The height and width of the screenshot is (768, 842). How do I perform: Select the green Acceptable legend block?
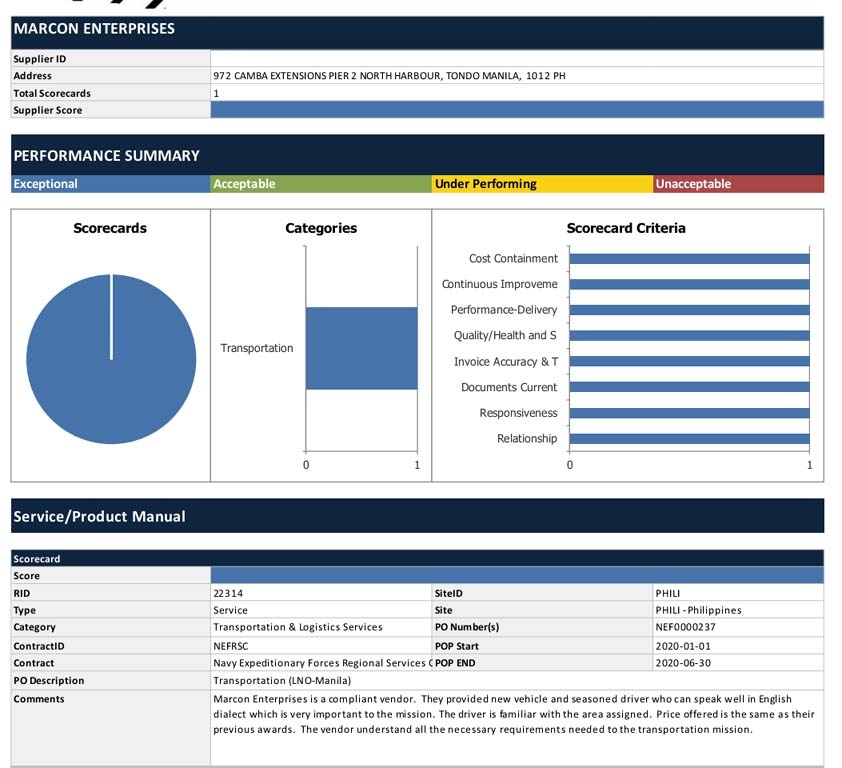(x=321, y=184)
